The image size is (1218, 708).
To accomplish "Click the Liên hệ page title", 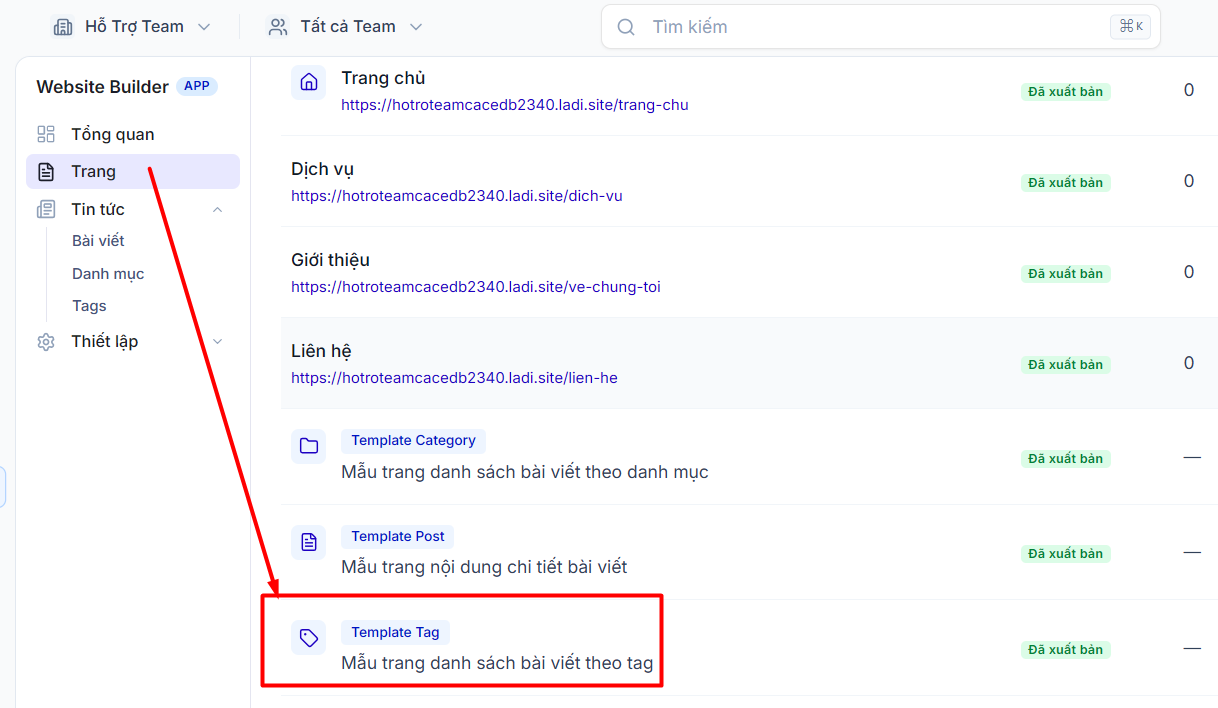I will [321, 351].
